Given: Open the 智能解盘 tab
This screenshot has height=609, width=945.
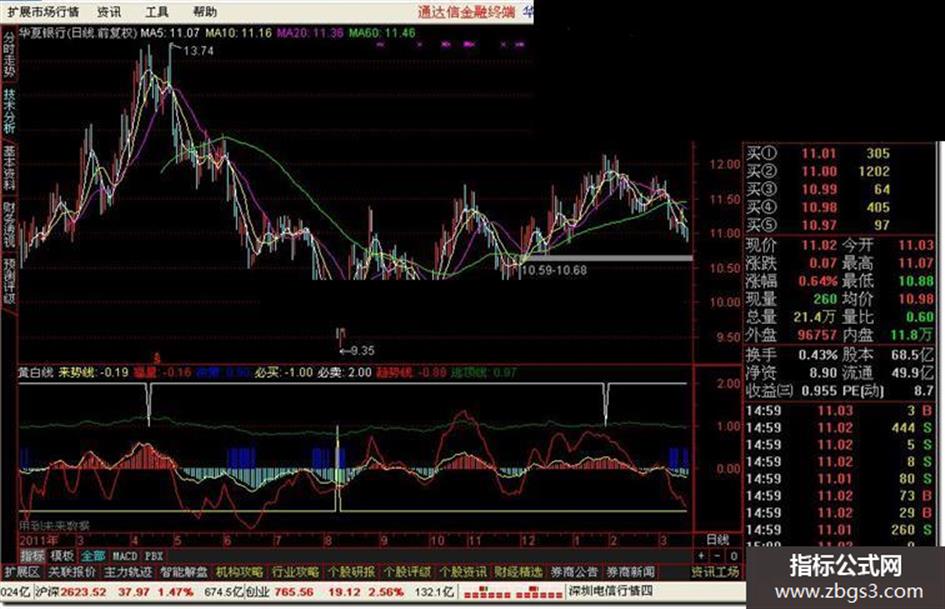Looking at the screenshot, I should (184, 572).
